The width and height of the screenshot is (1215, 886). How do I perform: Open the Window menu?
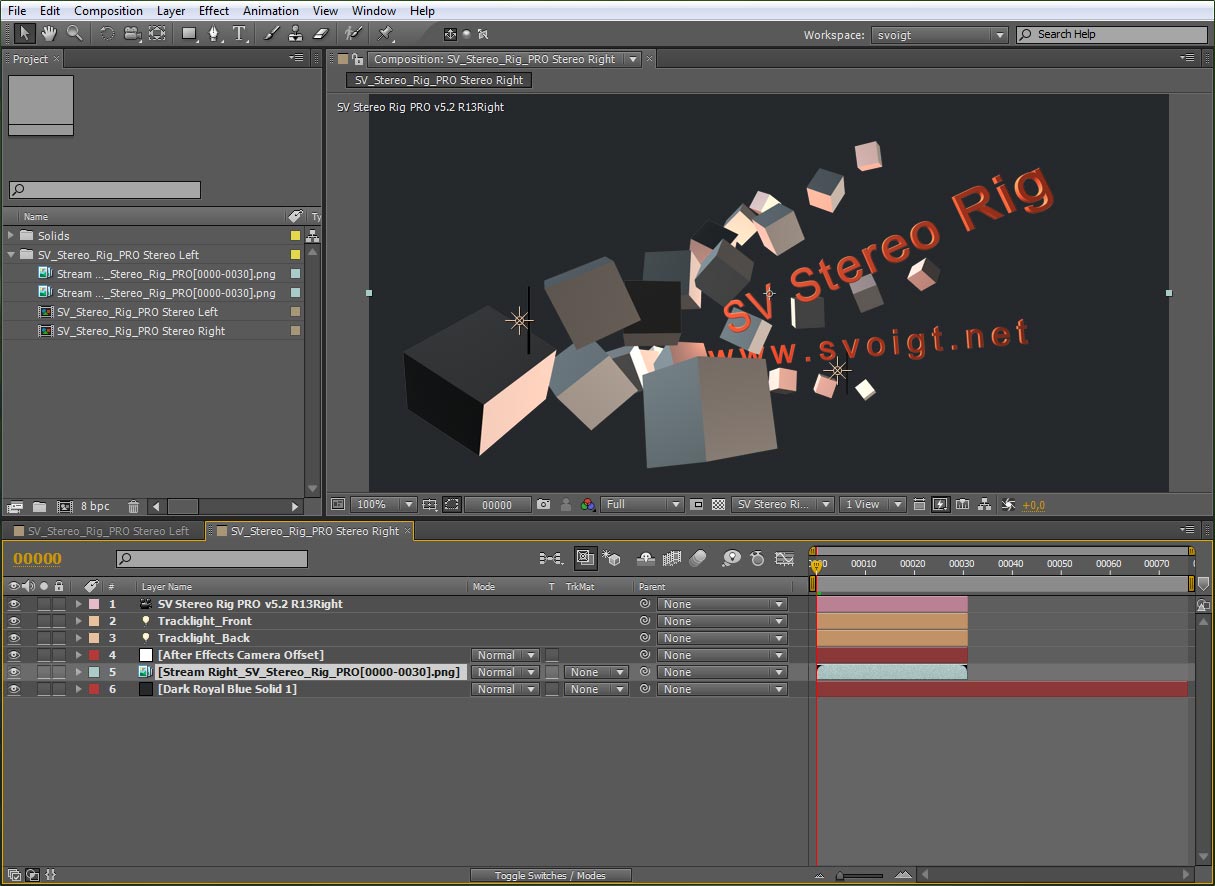point(373,11)
